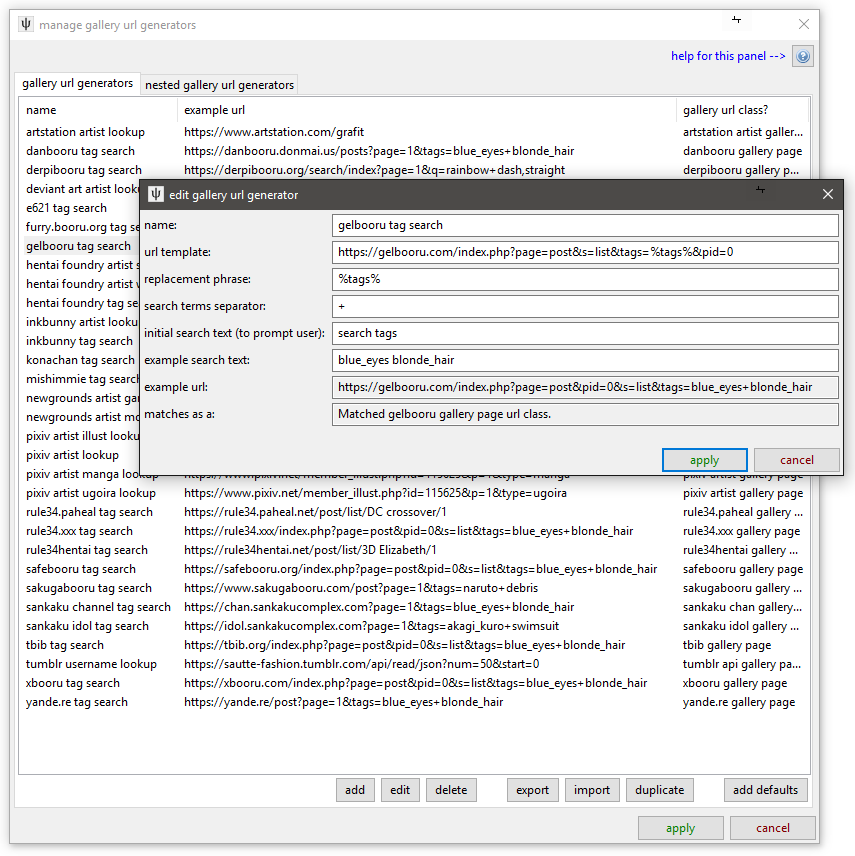The width and height of the screenshot is (855, 856).
Task: Close the manage gallery url generators window
Action: (804, 24)
